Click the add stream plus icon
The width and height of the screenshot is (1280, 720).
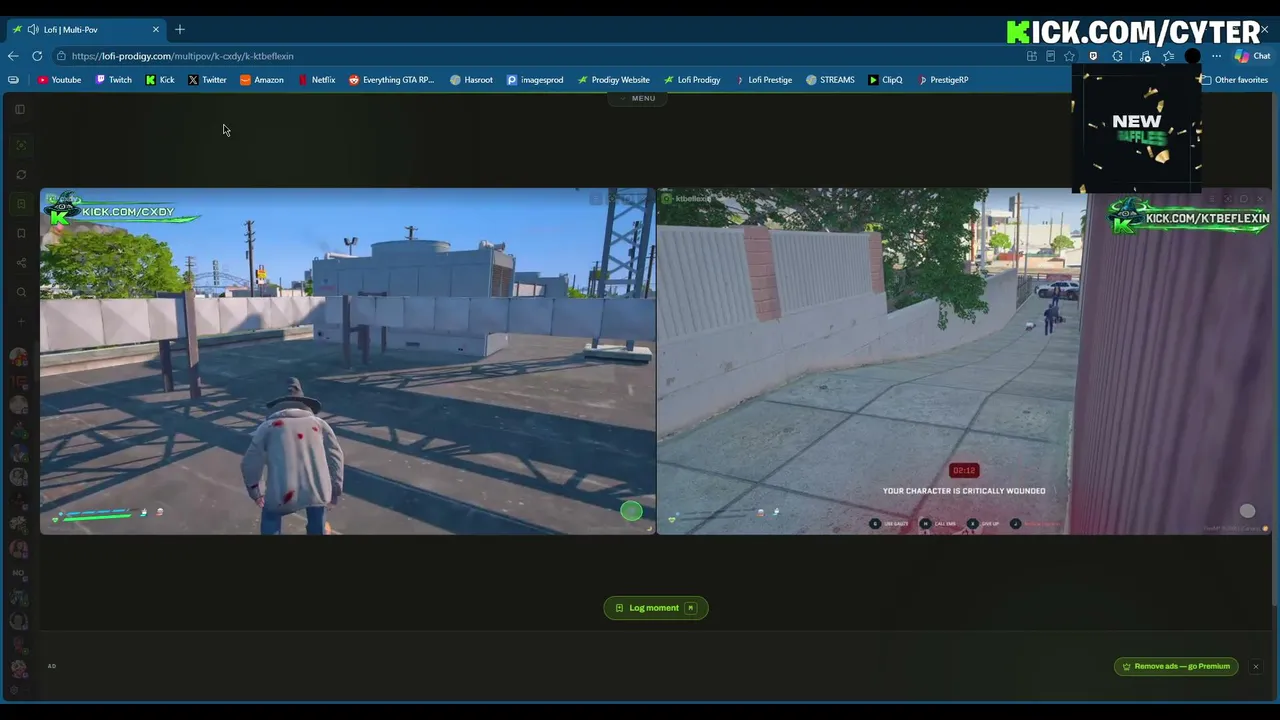[21, 322]
